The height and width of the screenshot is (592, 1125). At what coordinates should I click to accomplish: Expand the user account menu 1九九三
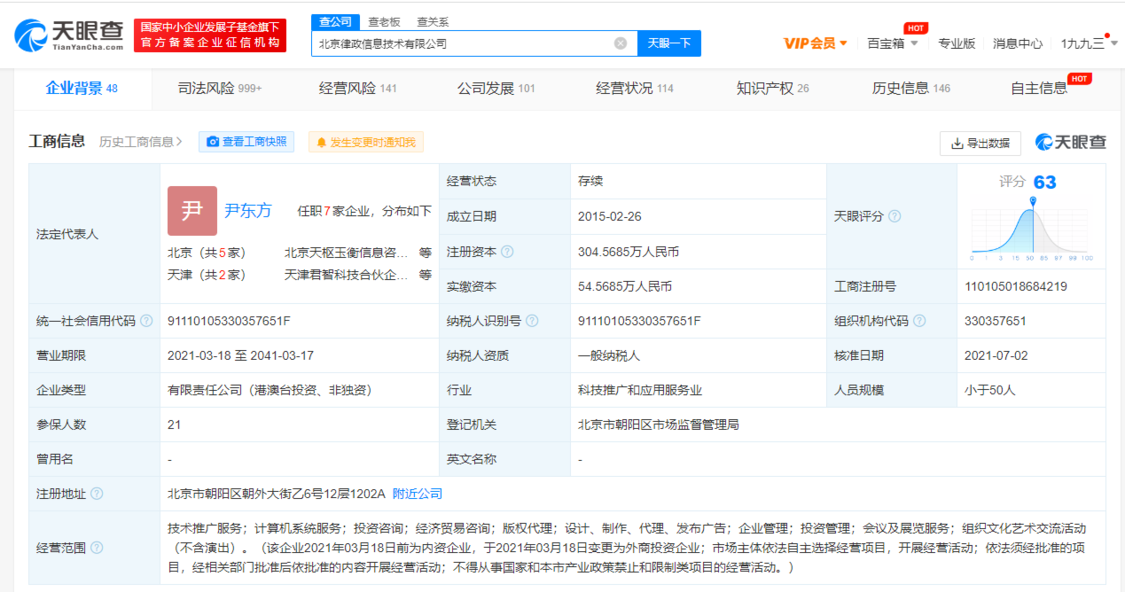1088,43
